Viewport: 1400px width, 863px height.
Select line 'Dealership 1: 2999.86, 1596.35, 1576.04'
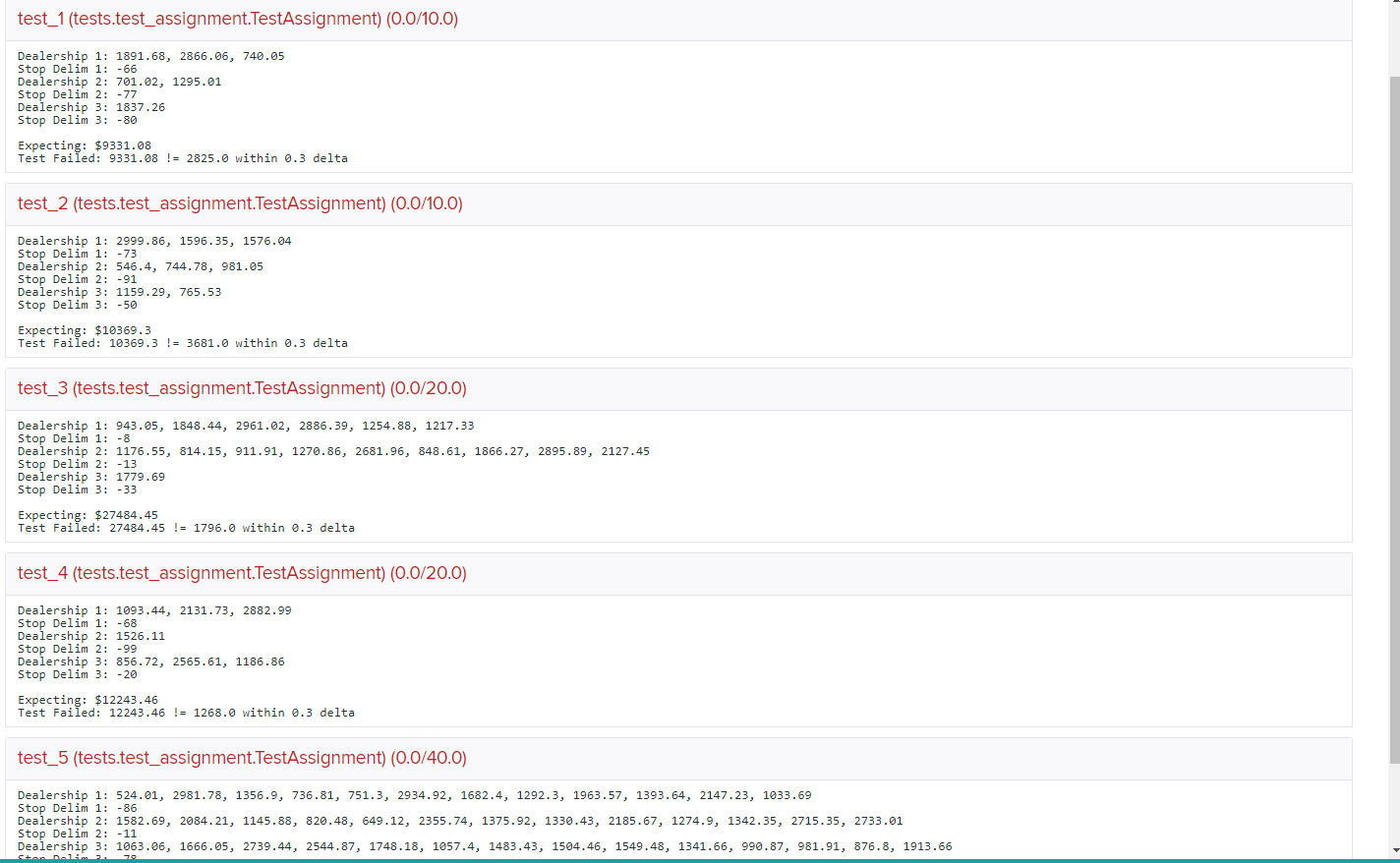pyautogui.click(x=154, y=241)
